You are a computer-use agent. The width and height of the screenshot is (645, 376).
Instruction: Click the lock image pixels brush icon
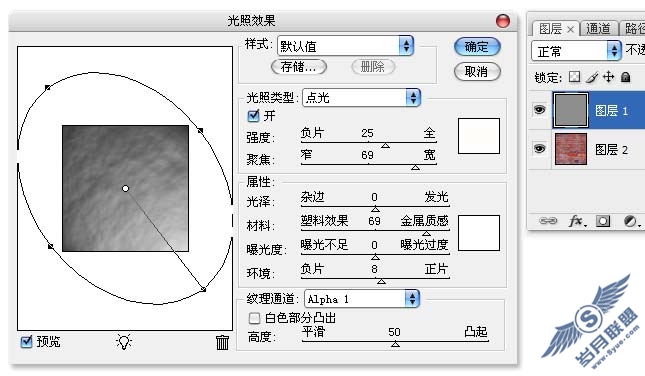(592, 77)
